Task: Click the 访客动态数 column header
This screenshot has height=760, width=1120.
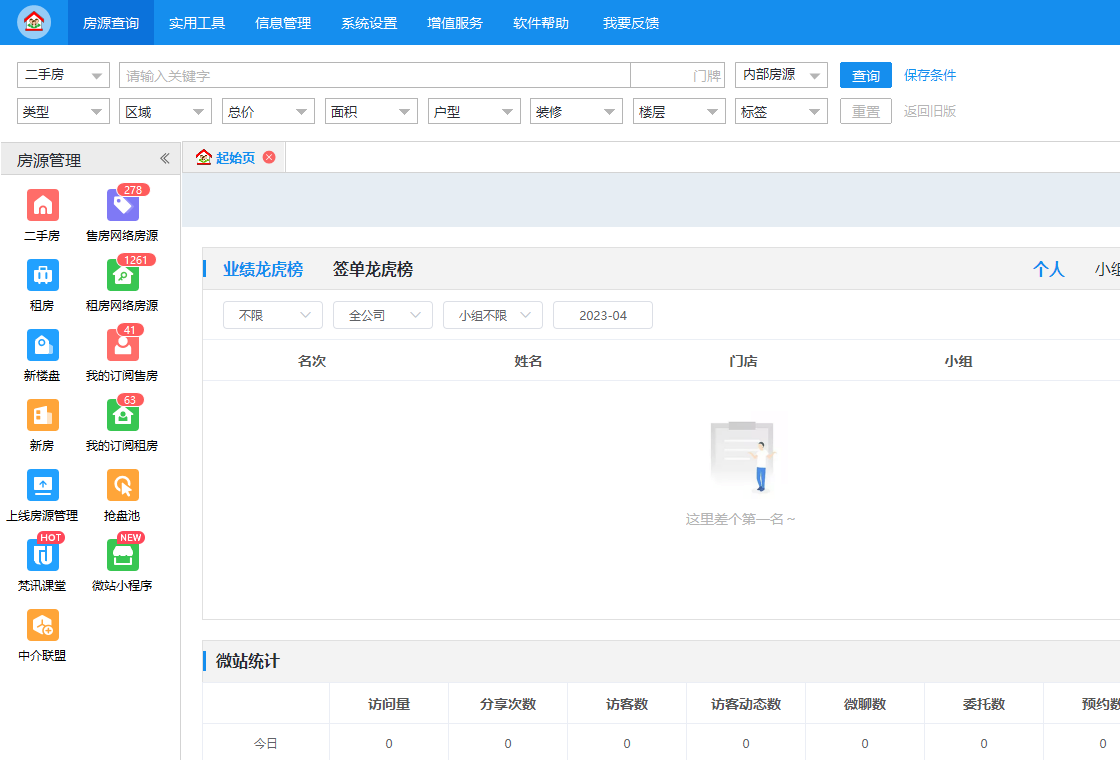Action: (x=746, y=704)
